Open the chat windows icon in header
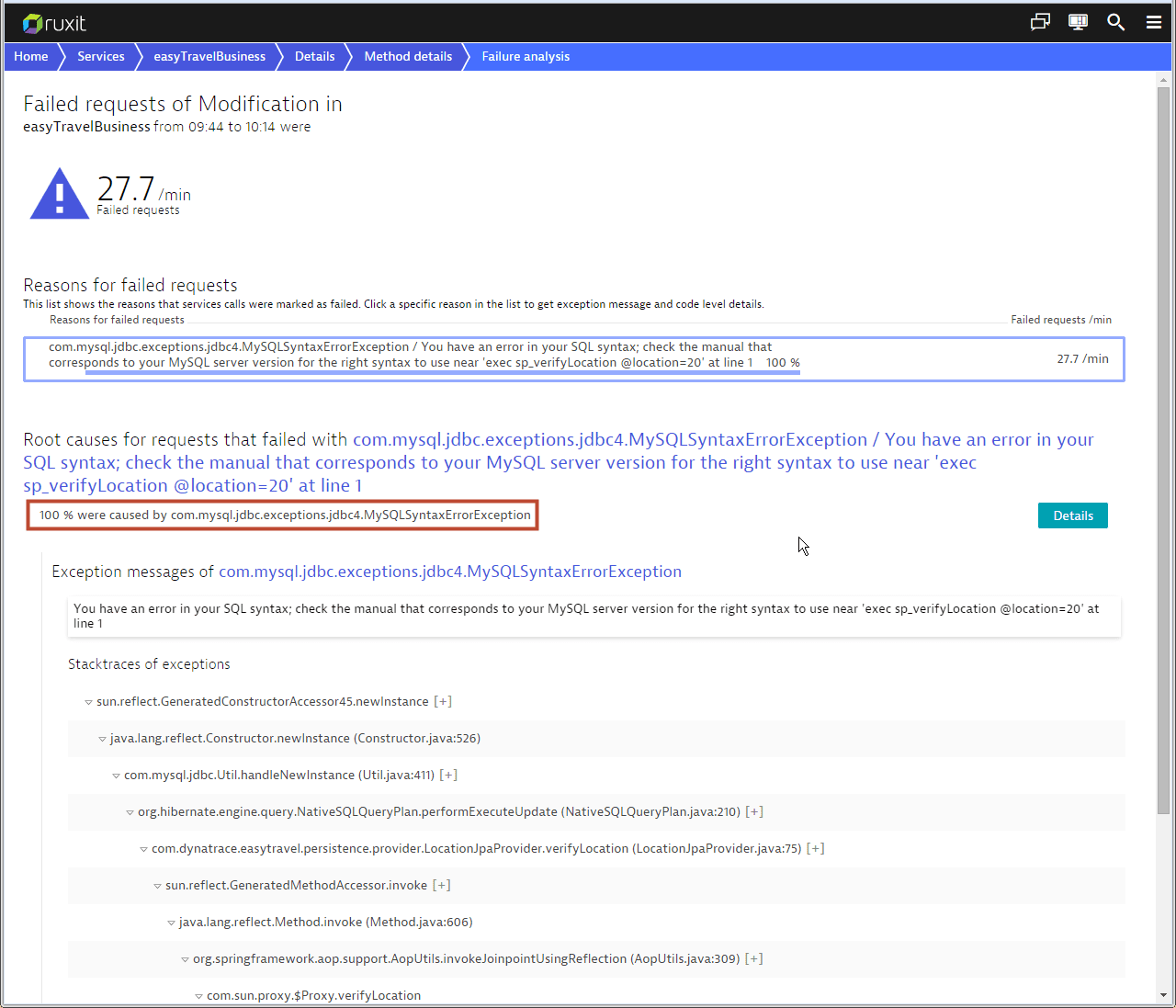 1040,22
